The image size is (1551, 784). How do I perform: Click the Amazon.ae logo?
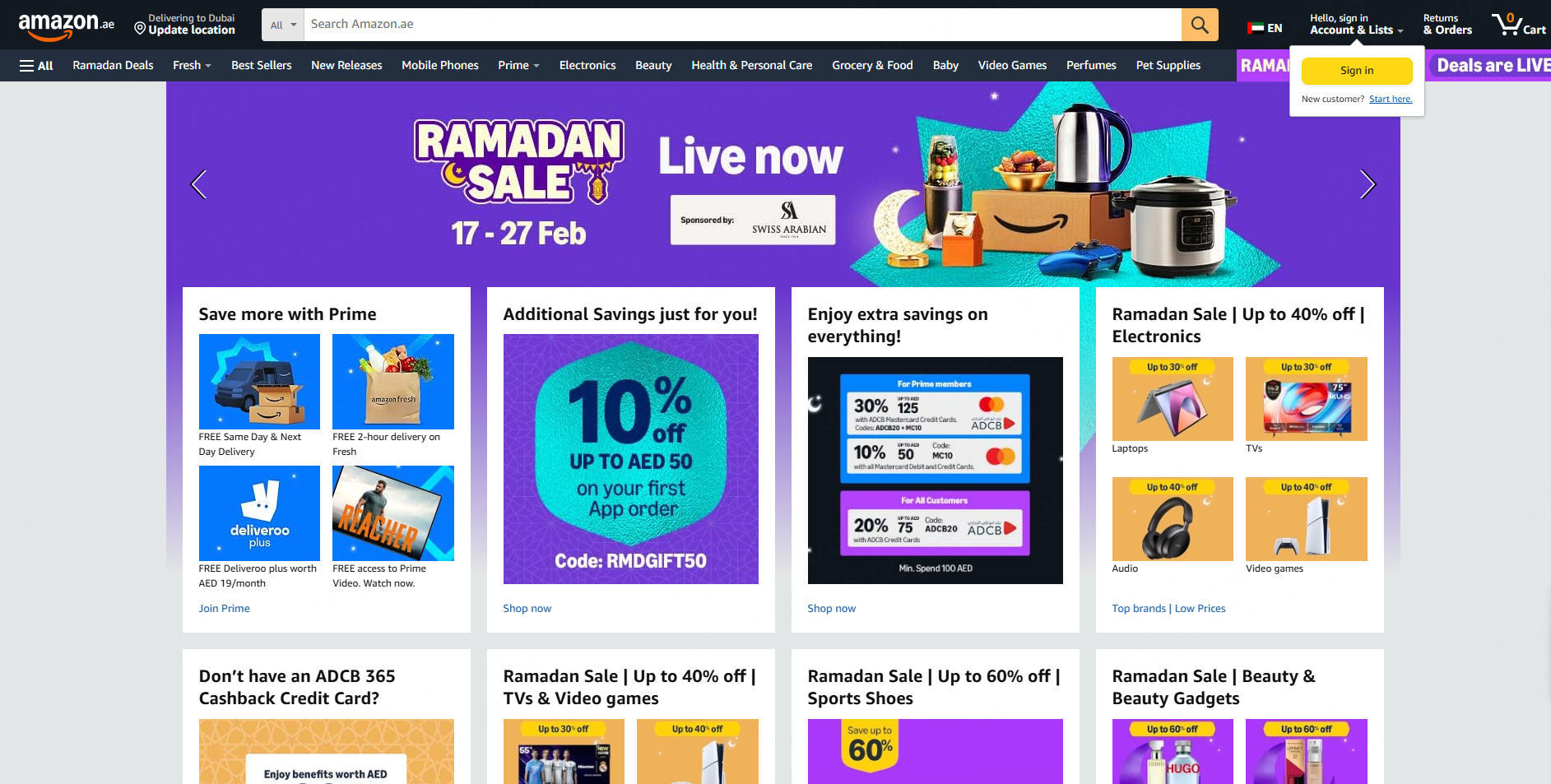pos(67,26)
